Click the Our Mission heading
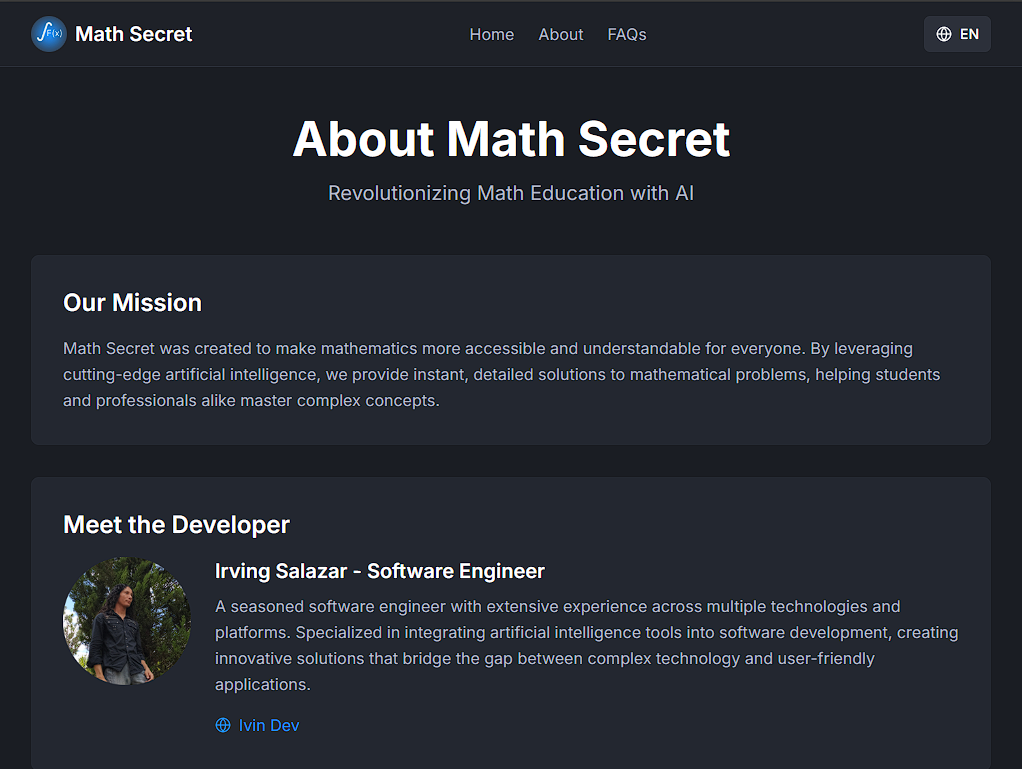 tap(132, 302)
